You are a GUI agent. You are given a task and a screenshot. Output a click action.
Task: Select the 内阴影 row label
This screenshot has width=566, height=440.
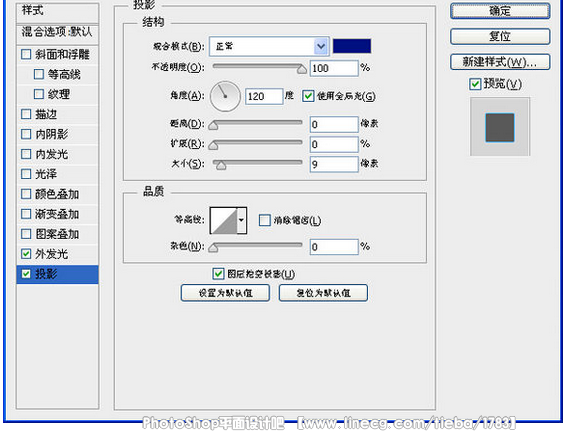coord(52,134)
